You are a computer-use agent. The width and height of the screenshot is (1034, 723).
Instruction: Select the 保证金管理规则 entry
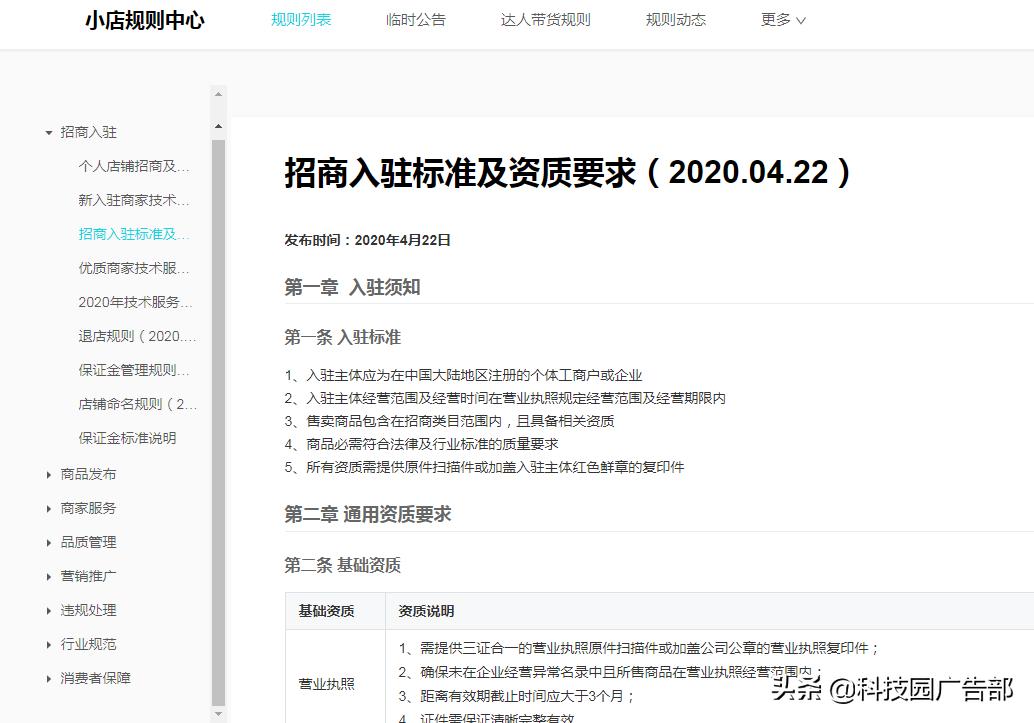click(x=135, y=370)
